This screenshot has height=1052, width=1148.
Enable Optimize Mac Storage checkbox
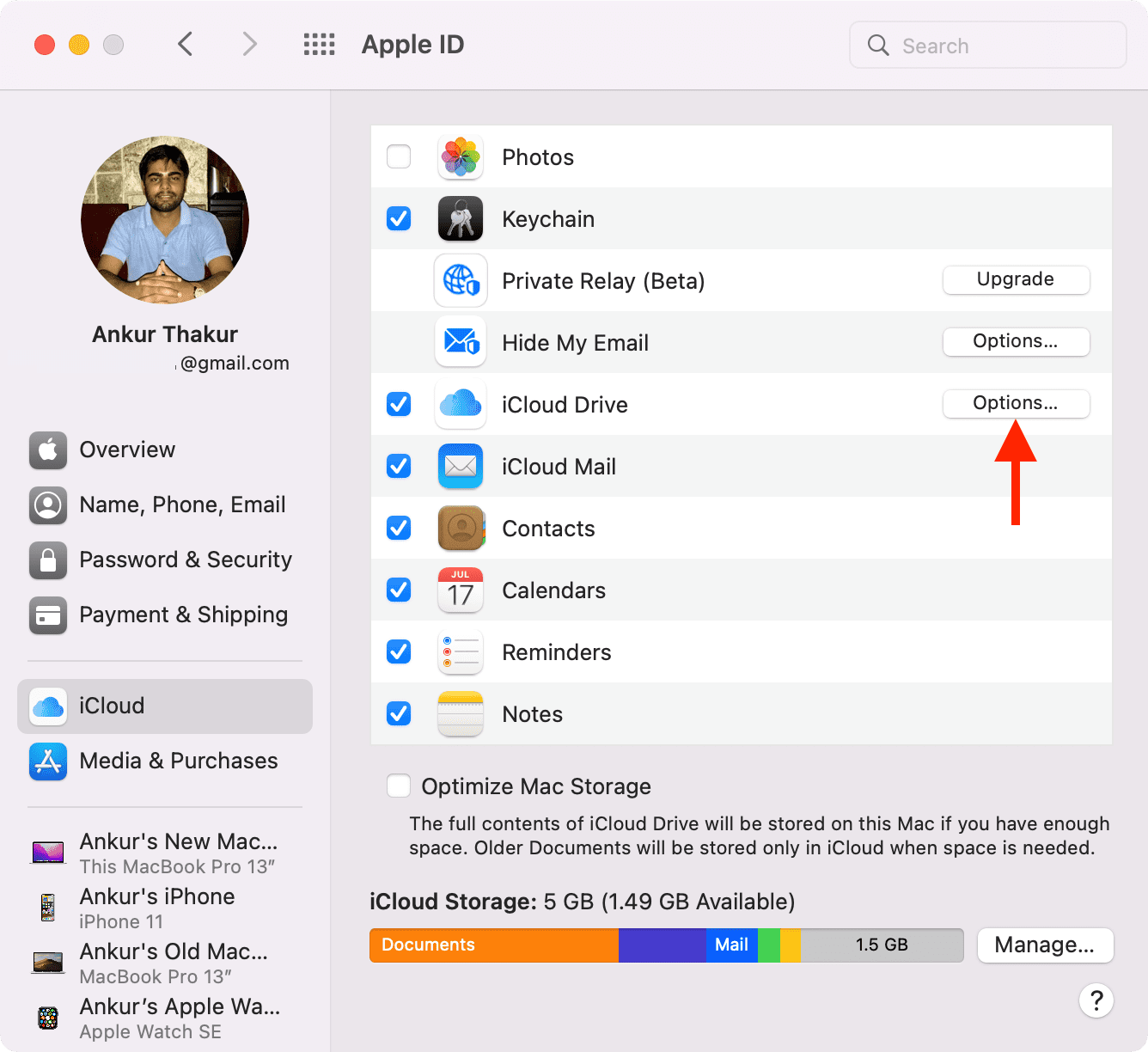[399, 786]
